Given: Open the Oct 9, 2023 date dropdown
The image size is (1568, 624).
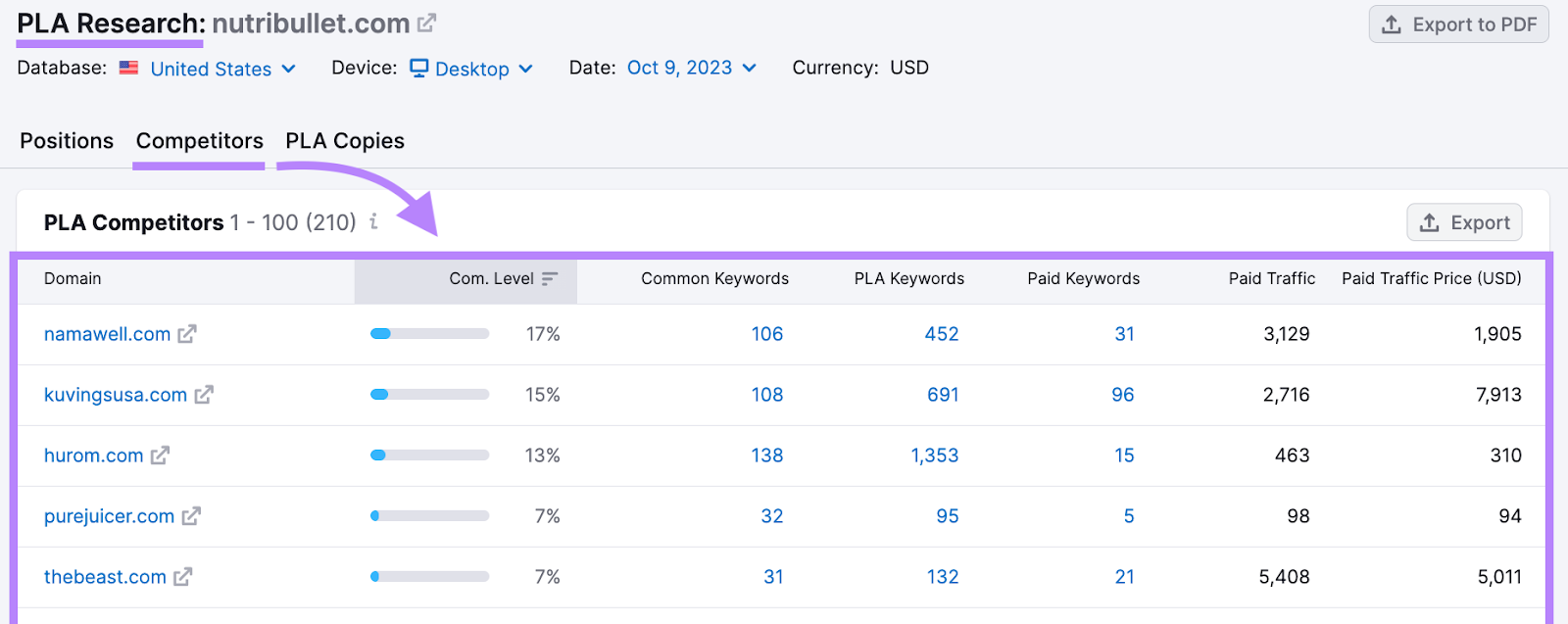Looking at the screenshot, I should click(x=692, y=68).
